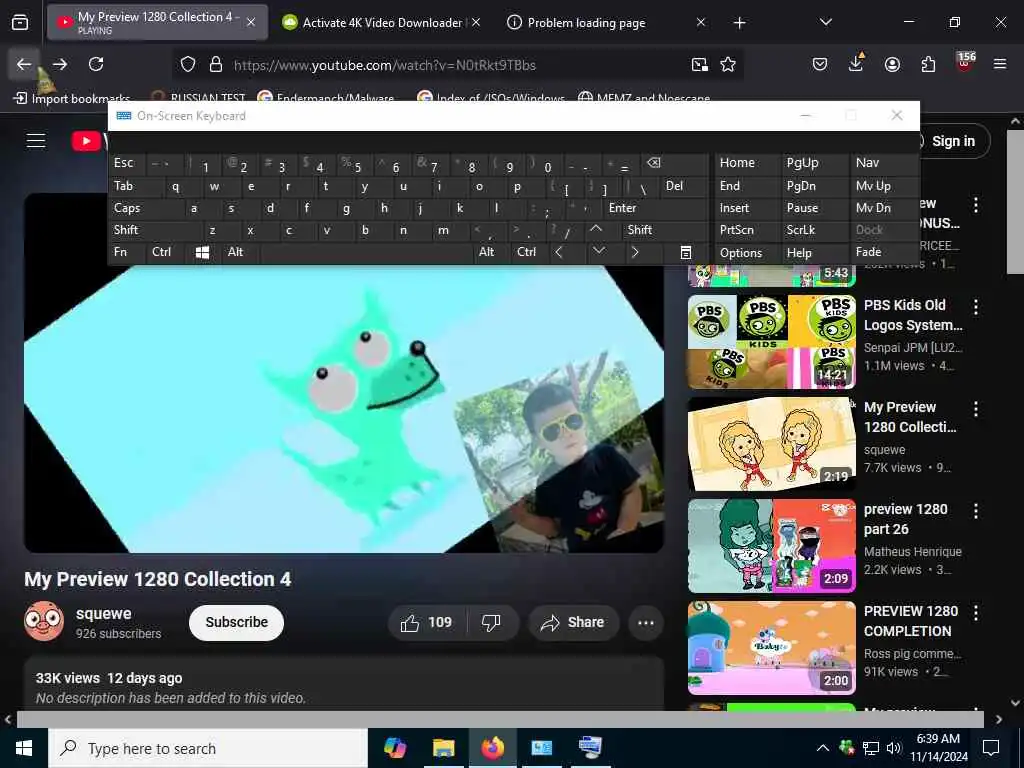Click up arrow key on On-Screen Keyboard
Viewport: 1024px width, 768px height.
pyautogui.click(x=596, y=229)
